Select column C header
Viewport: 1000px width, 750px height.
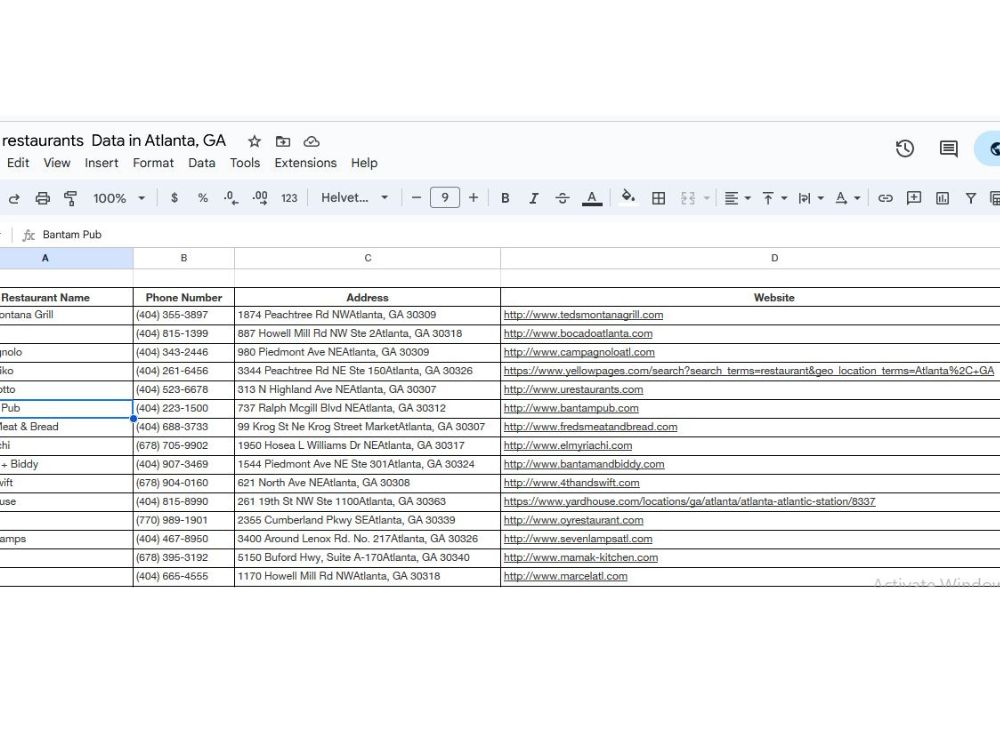(367, 258)
